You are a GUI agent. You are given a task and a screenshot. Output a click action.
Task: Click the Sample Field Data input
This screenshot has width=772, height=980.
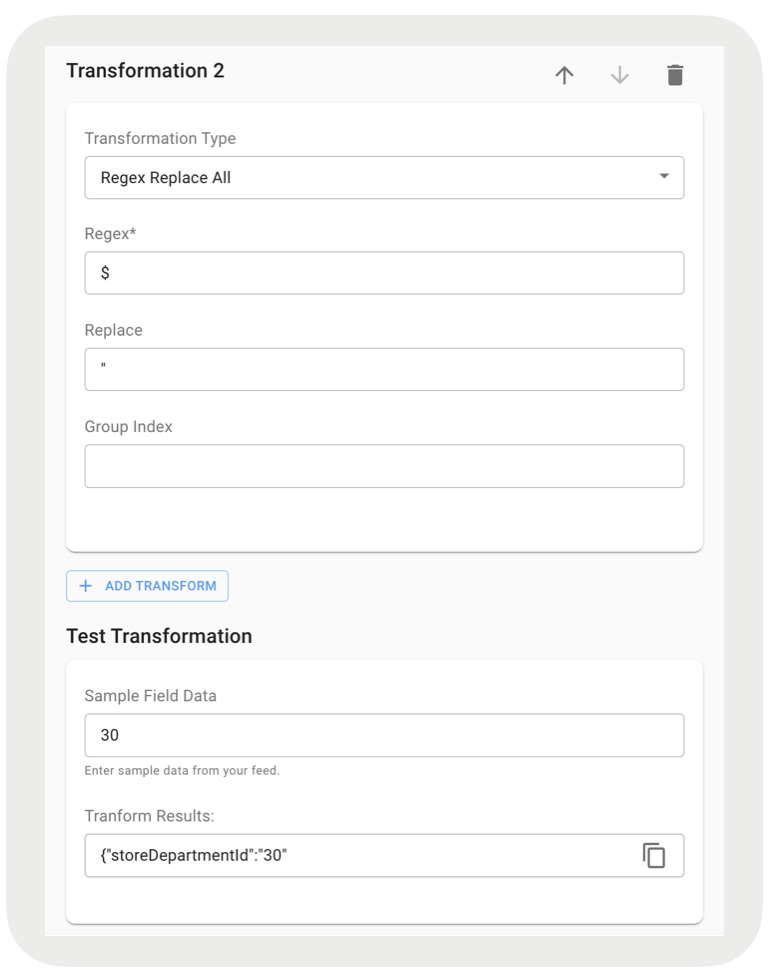(x=384, y=735)
